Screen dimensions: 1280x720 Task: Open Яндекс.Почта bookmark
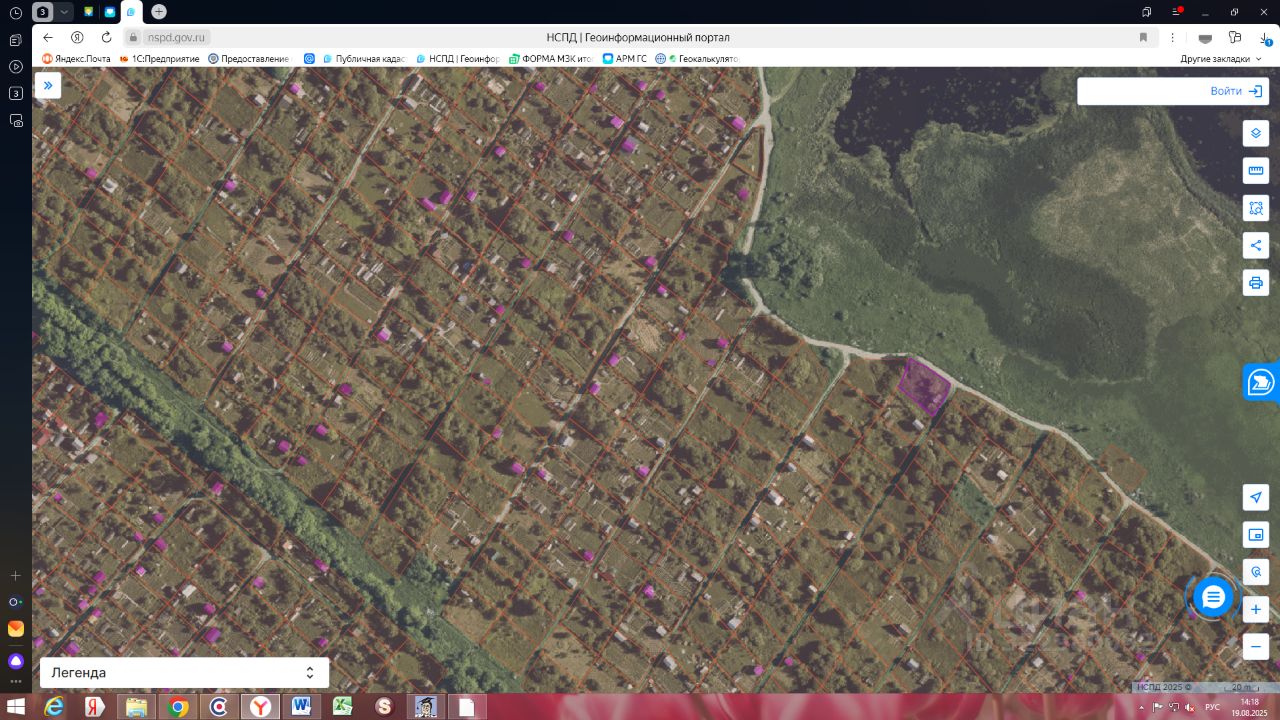tap(76, 59)
